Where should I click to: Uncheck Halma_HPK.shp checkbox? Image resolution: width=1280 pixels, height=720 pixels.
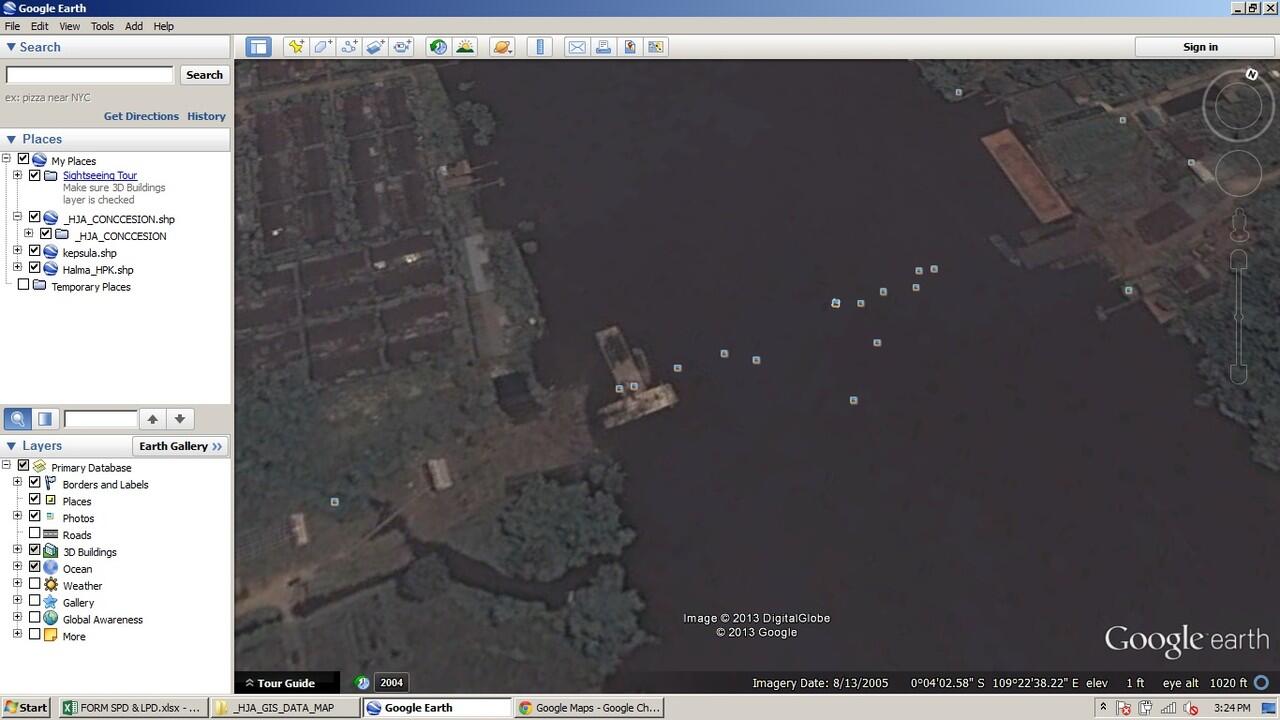35,268
